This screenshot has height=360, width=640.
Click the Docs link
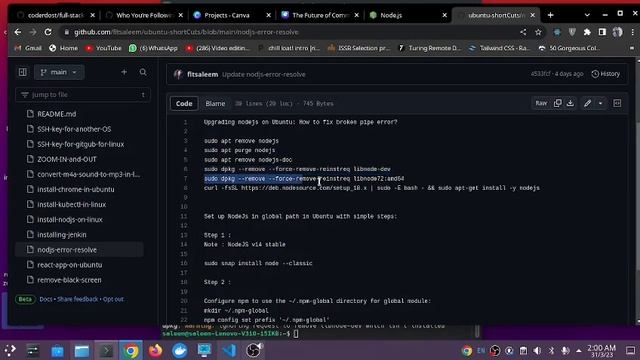point(46,299)
